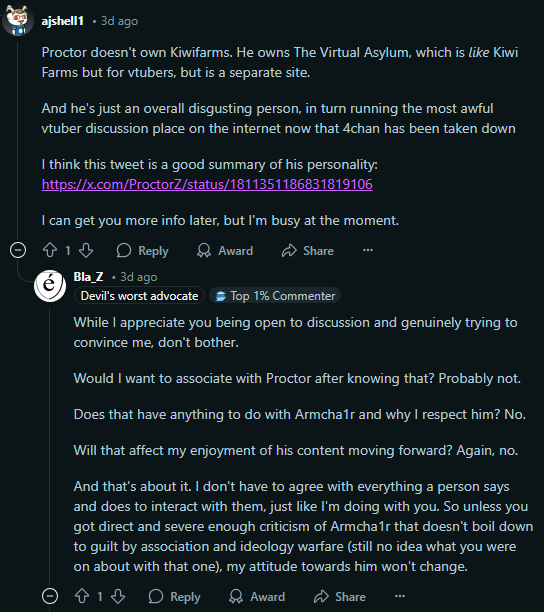Viewport: 544px width, 612px height.
Task: Downvote ajshell1's comment
Action: [x=86, y=250]
